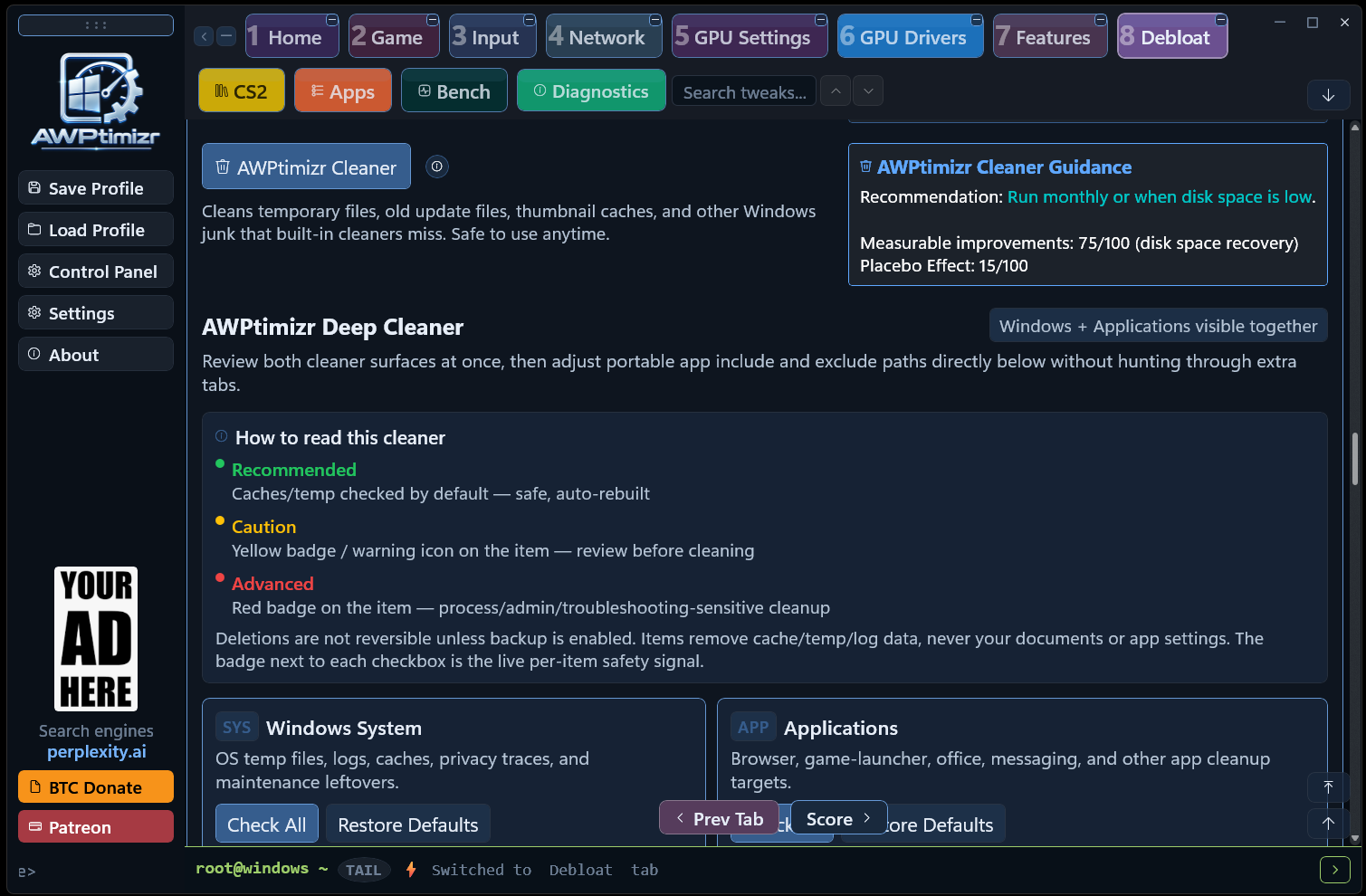Click Save Profile in the sidebar
Viewport: 1366px width, 896px height.
point(96,188)
